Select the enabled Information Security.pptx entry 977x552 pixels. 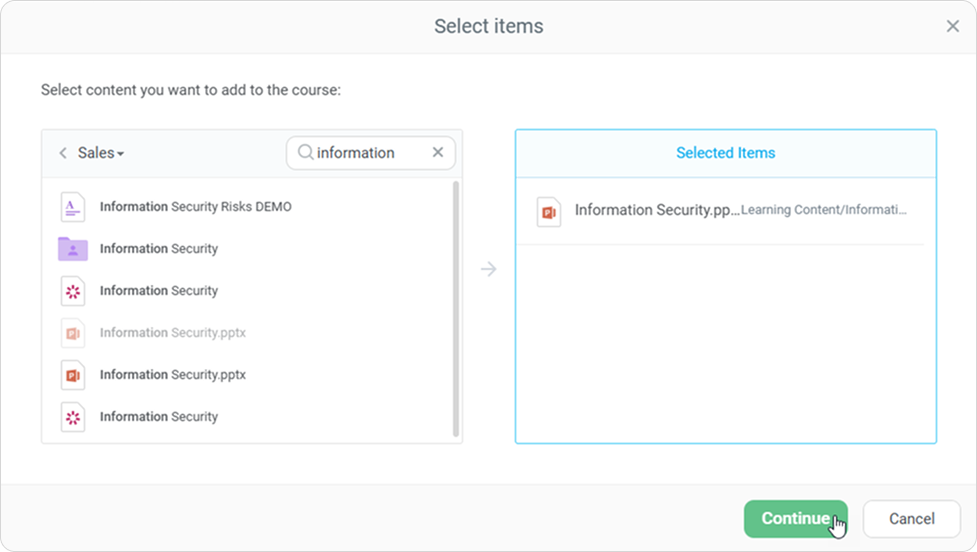[x=172, y=375]
